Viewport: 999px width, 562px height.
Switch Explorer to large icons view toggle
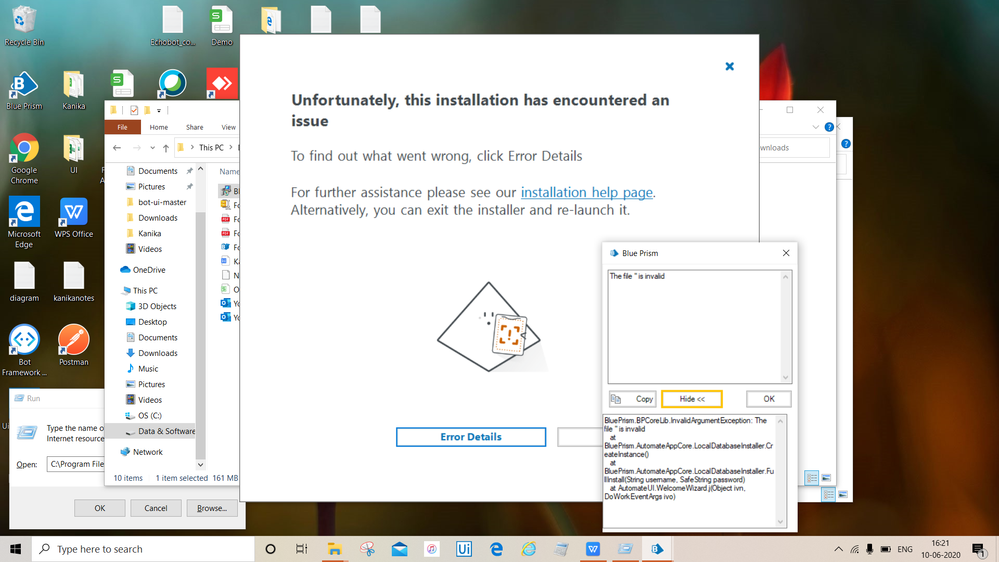point(826,478)
